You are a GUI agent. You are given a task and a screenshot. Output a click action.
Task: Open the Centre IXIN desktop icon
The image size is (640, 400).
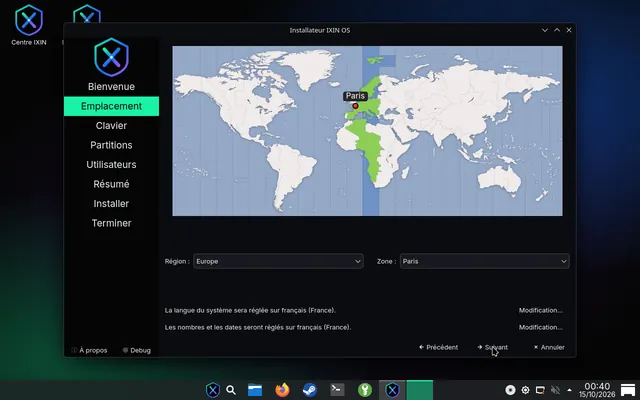tap(29, 24)
